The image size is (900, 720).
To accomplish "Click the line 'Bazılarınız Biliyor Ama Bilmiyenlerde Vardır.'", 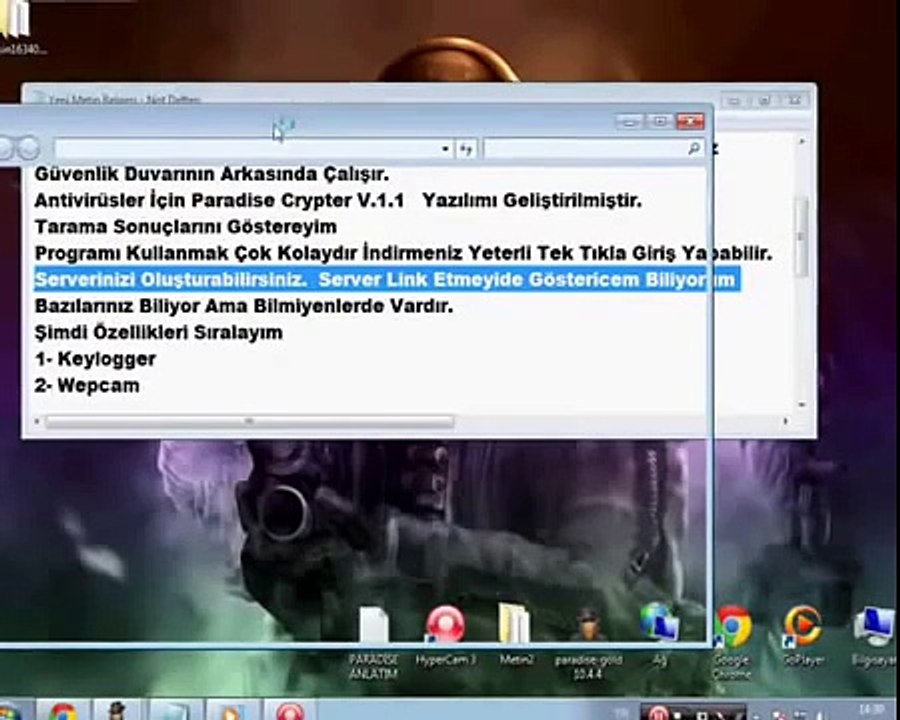I will coord(244,306).
